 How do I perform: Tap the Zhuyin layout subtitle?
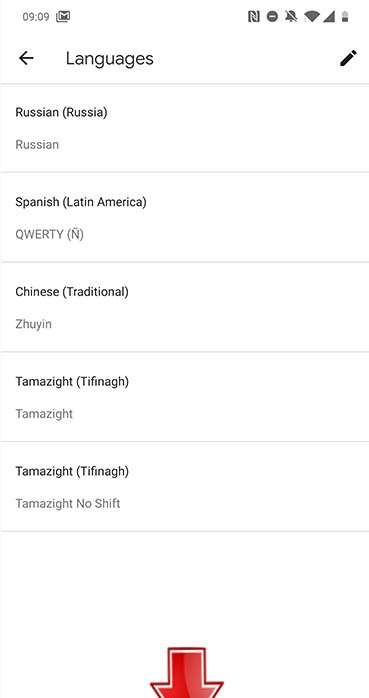point(33,324)
